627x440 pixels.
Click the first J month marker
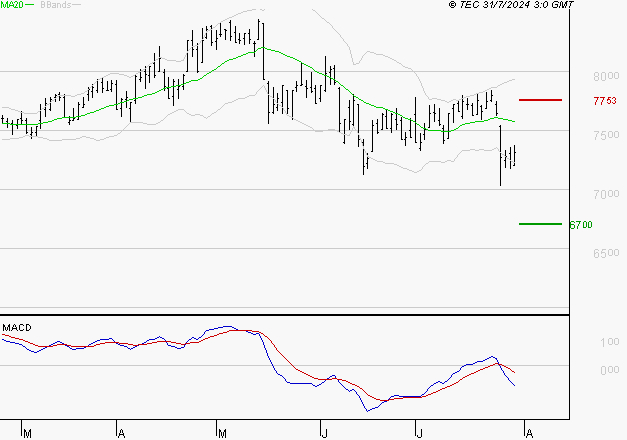[x=325, y=434]
